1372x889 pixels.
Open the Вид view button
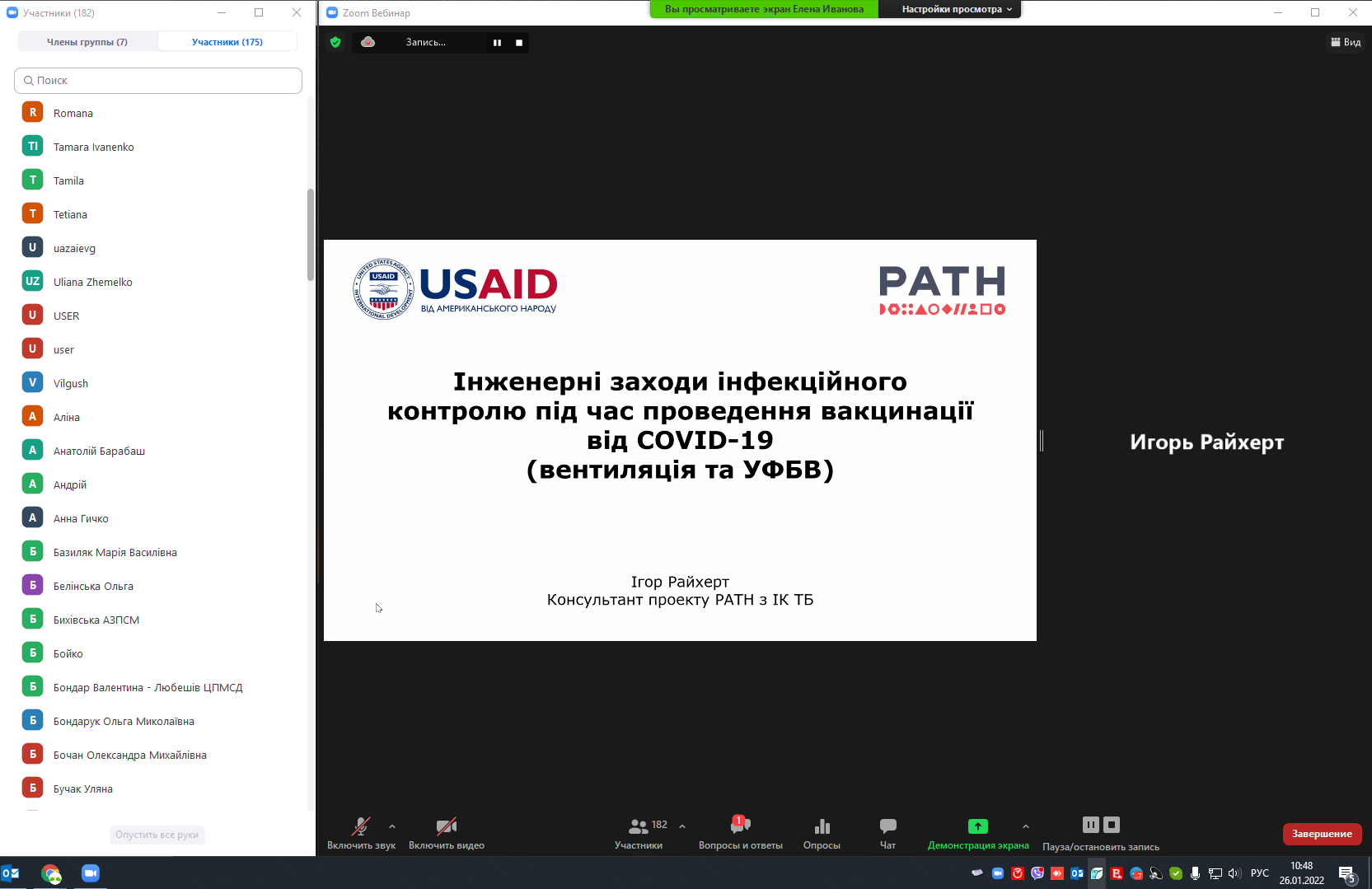click(1346, 42)
